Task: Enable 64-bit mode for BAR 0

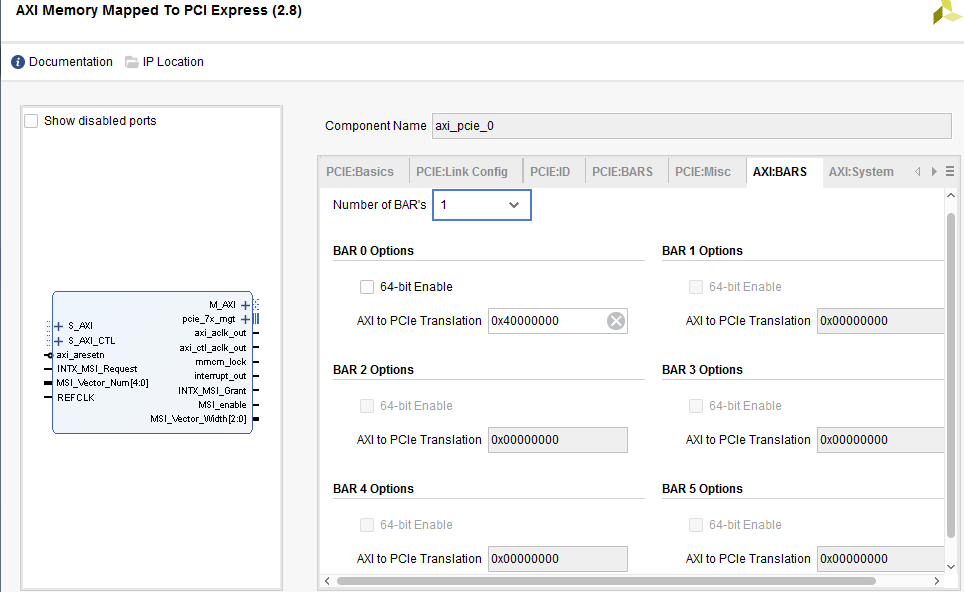Action: (x=367, y=287)
